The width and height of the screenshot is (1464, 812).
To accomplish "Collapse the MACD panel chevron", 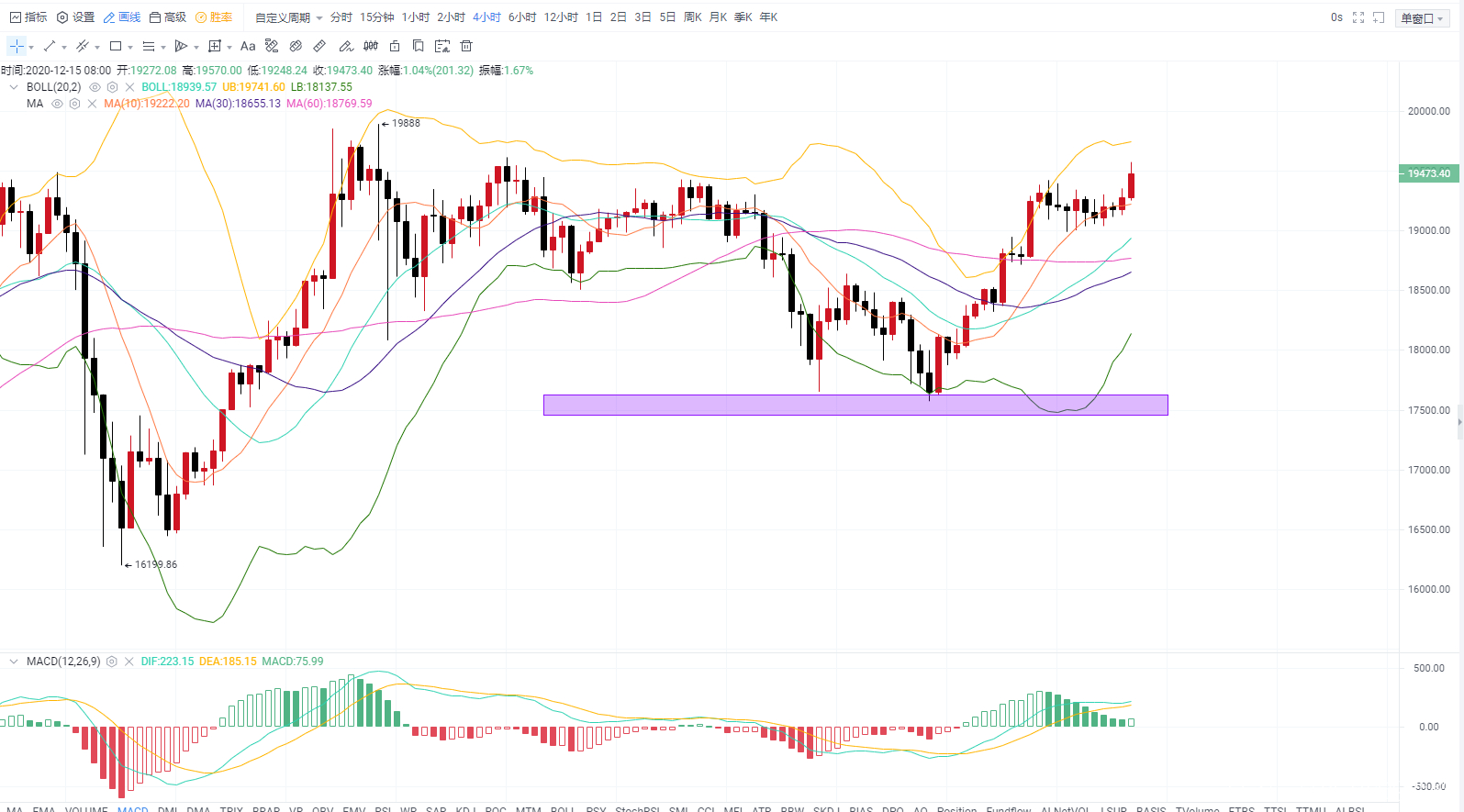I will point(14,662).
